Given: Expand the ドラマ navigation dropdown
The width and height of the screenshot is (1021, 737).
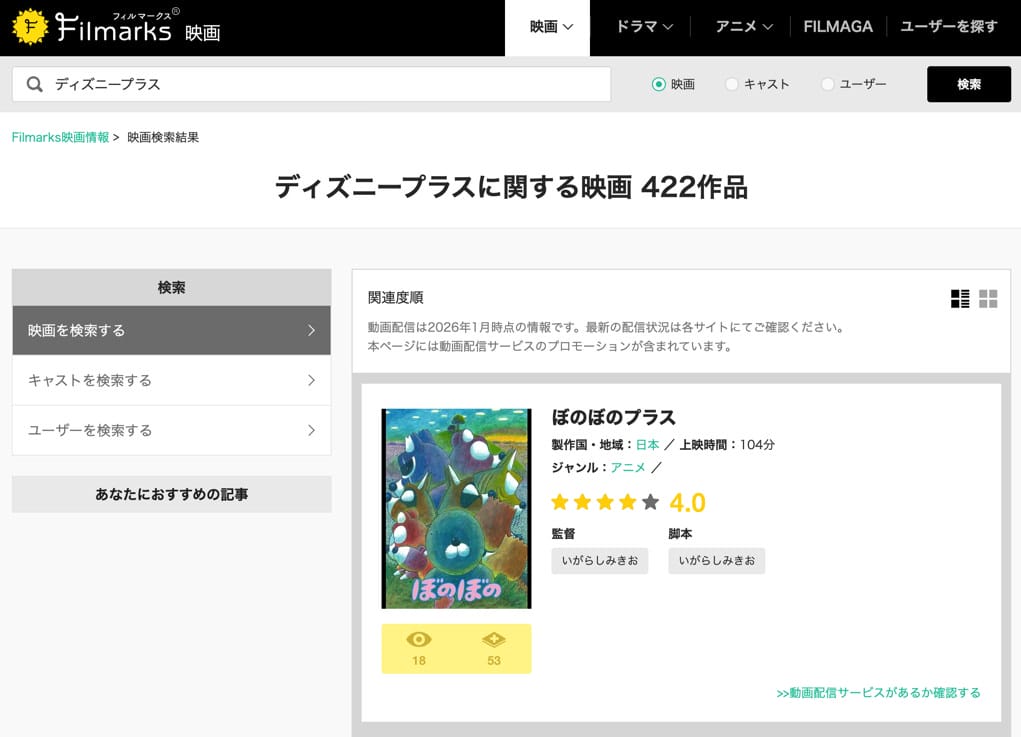Looking at the screenshot, I should [644, 27].
